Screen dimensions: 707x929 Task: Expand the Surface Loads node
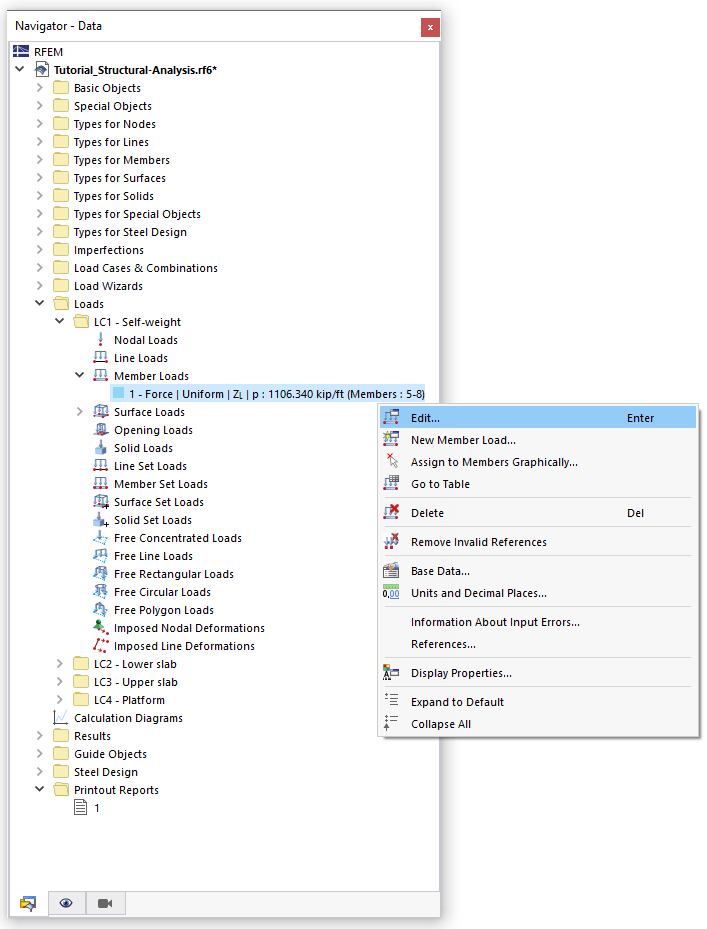click(79, 411)
